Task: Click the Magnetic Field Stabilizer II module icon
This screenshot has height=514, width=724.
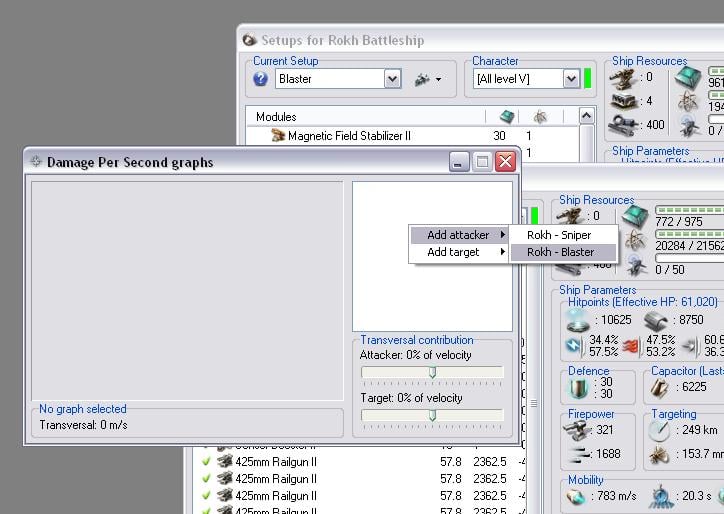Action: pyautogui.click(x=278, y=136)
